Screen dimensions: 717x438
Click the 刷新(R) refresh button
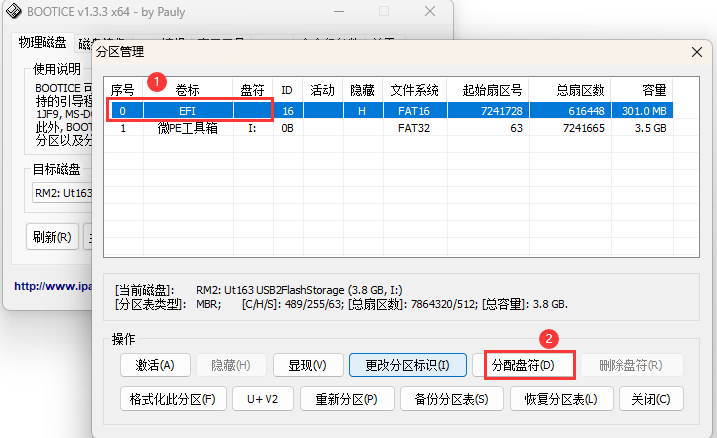point(51,238)
